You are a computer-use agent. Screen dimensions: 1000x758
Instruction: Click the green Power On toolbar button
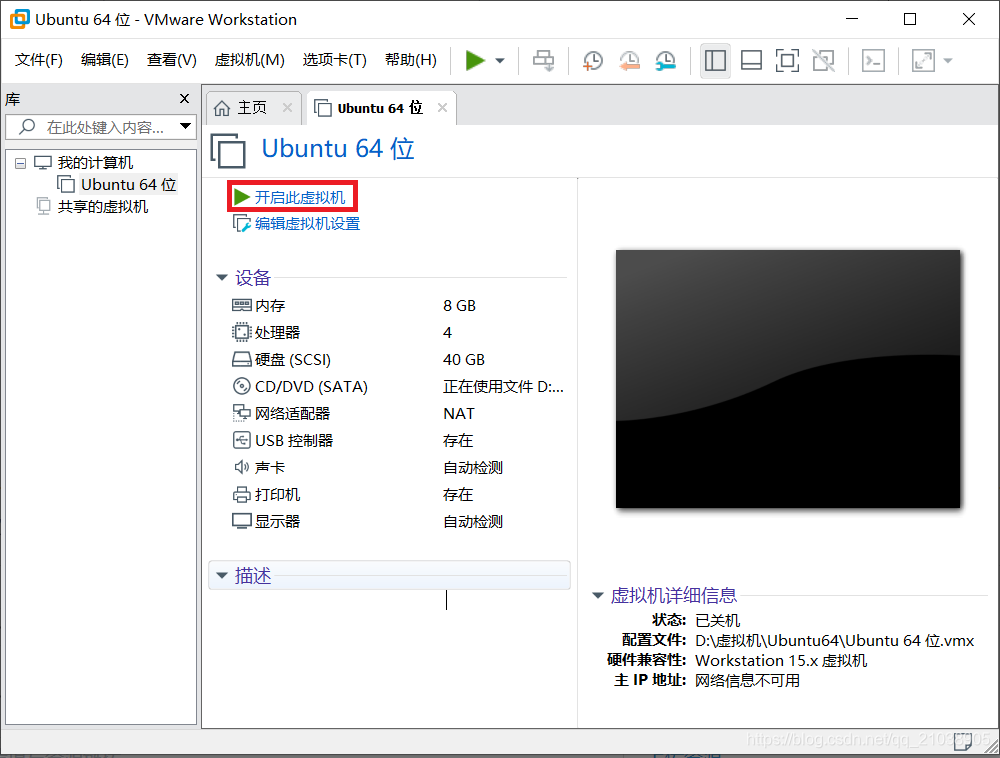pos(475,61)
